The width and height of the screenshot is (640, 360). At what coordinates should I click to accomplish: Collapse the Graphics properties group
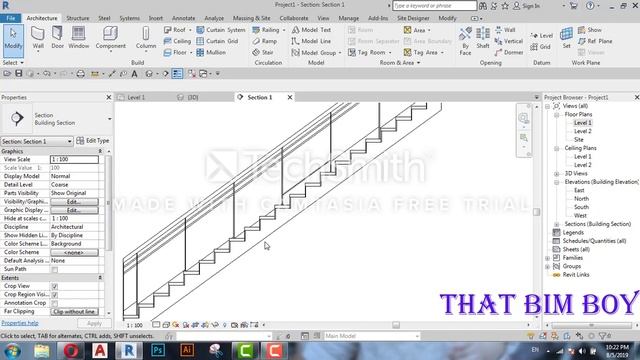click(100, 151)
